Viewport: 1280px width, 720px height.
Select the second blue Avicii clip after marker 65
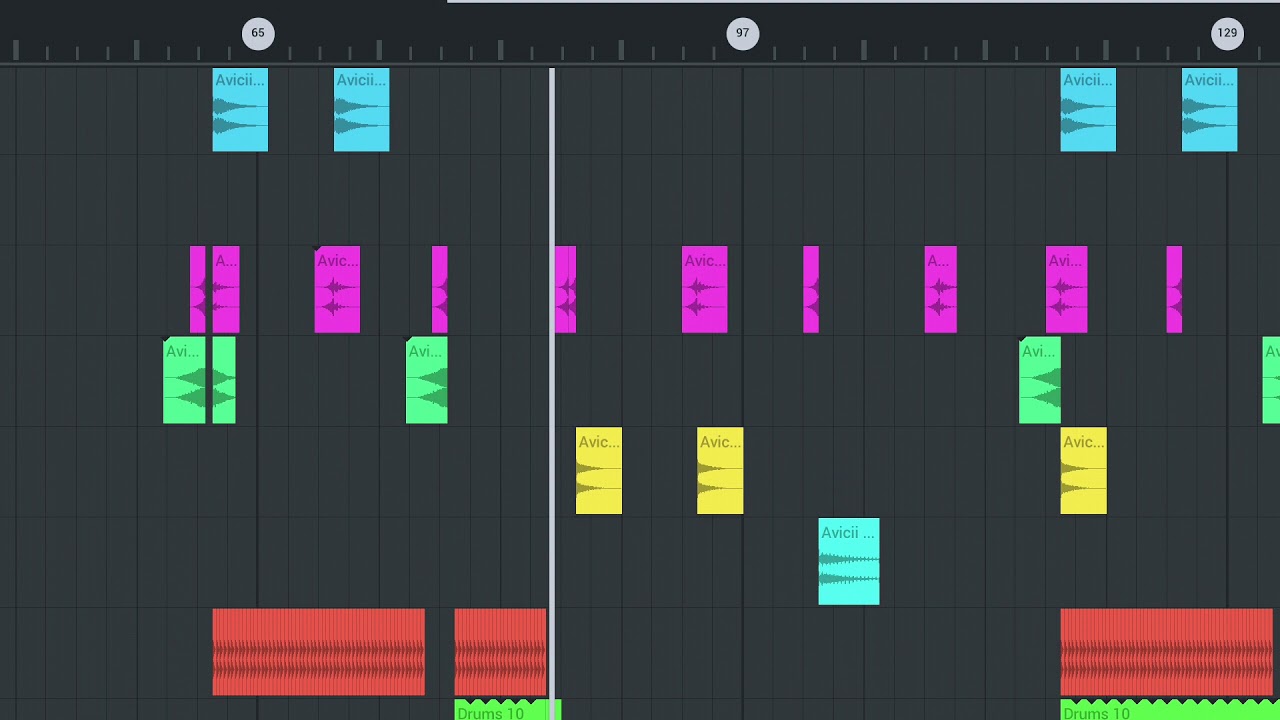point(361,110)
